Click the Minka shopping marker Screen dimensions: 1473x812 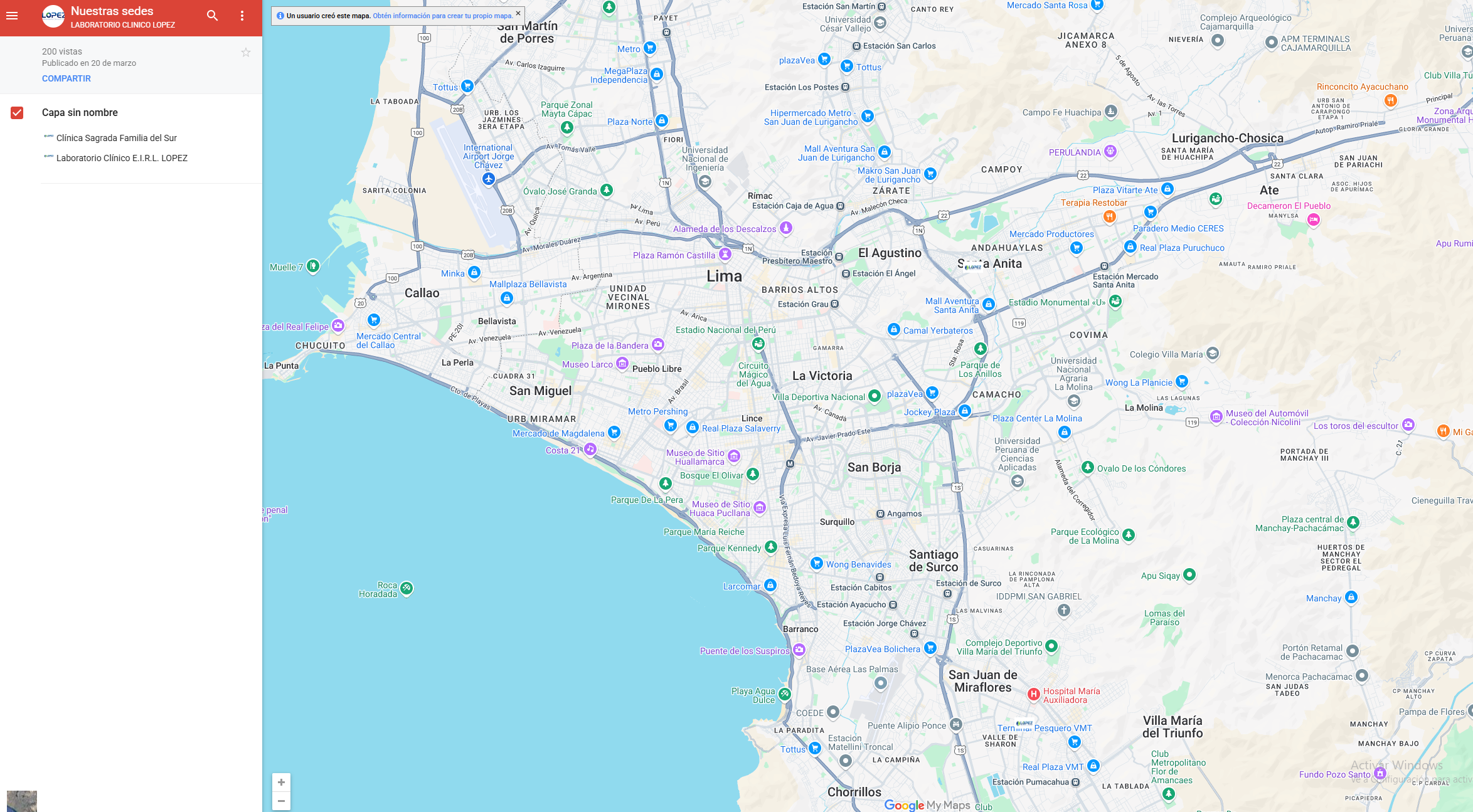point(474,272)
